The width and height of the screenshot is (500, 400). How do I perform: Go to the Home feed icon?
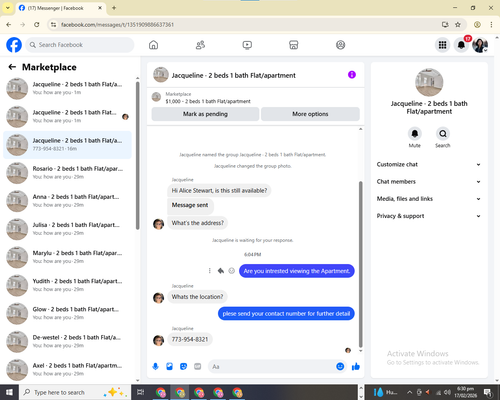point(153,45)
